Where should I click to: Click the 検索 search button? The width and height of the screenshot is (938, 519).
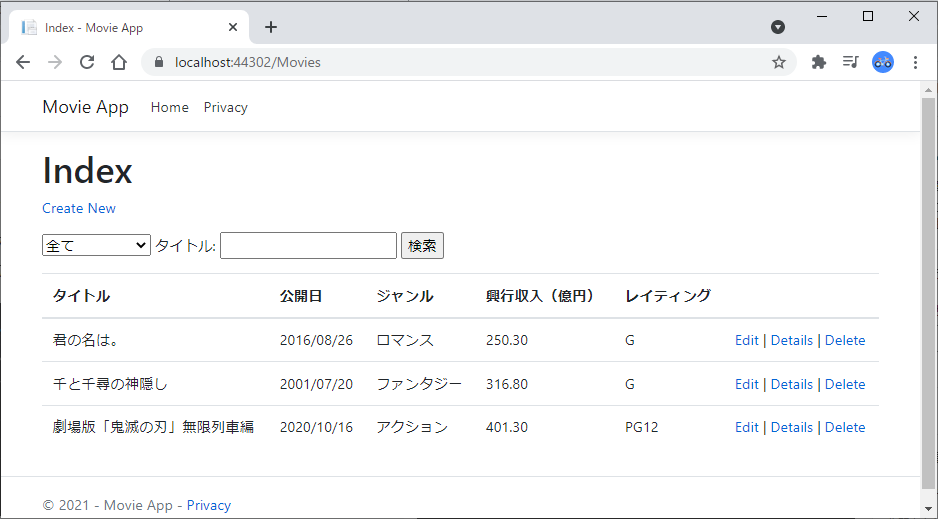click(422, 246)
